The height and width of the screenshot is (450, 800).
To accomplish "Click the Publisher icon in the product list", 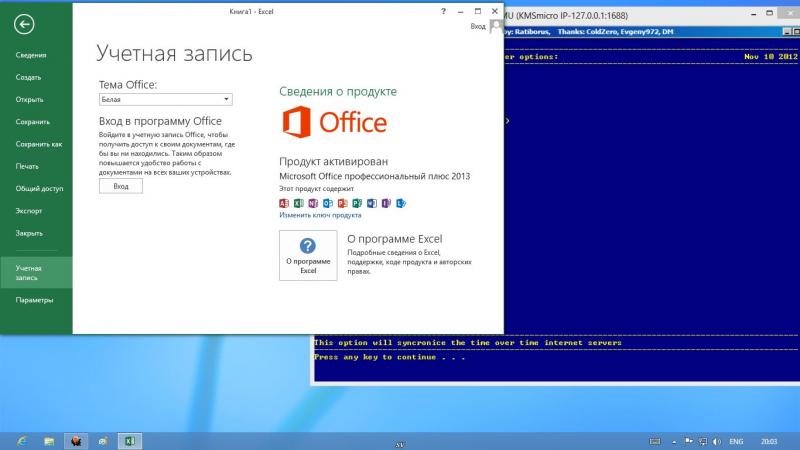I will 357,203.
